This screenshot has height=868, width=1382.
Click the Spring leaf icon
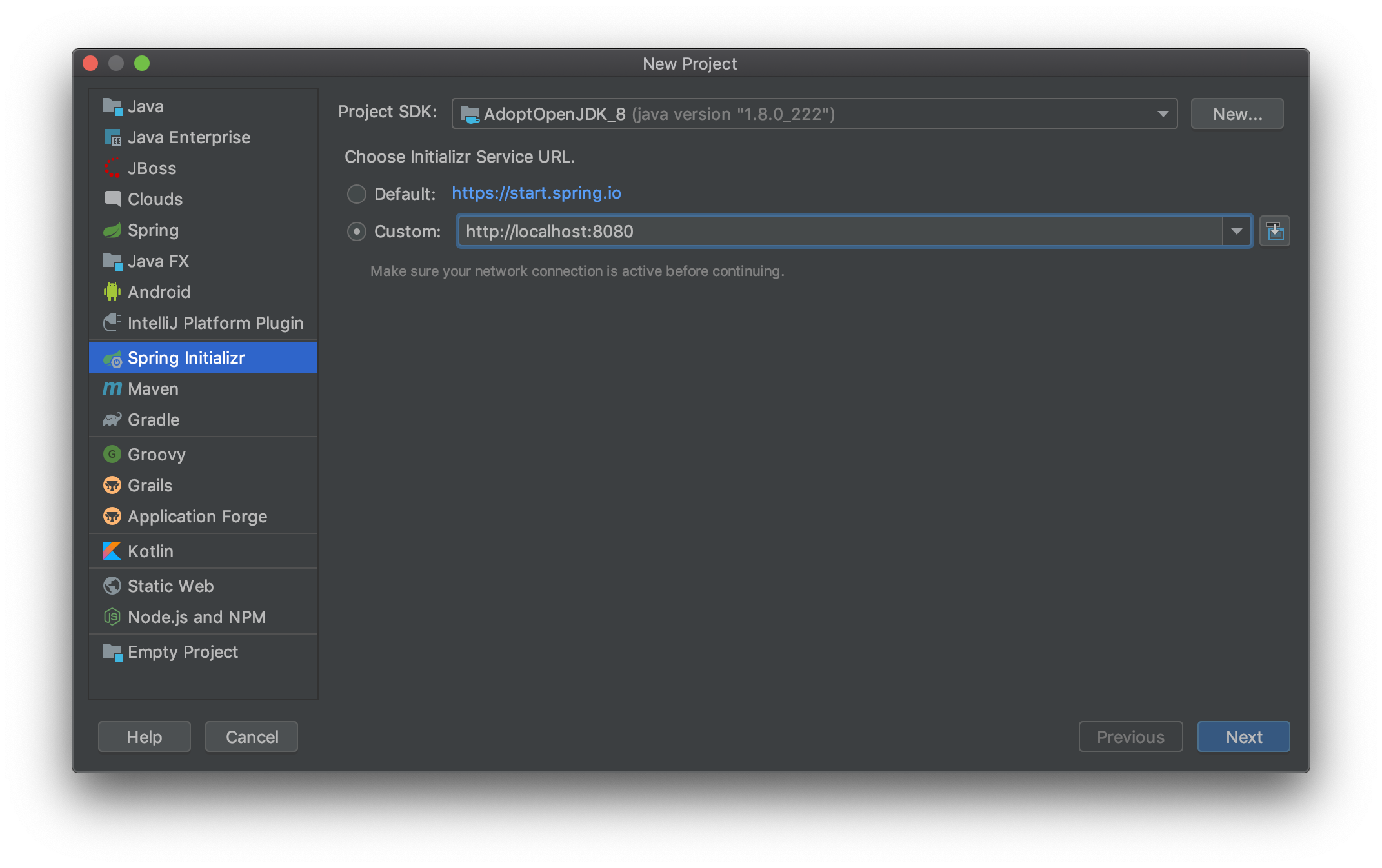click(112, 230)
